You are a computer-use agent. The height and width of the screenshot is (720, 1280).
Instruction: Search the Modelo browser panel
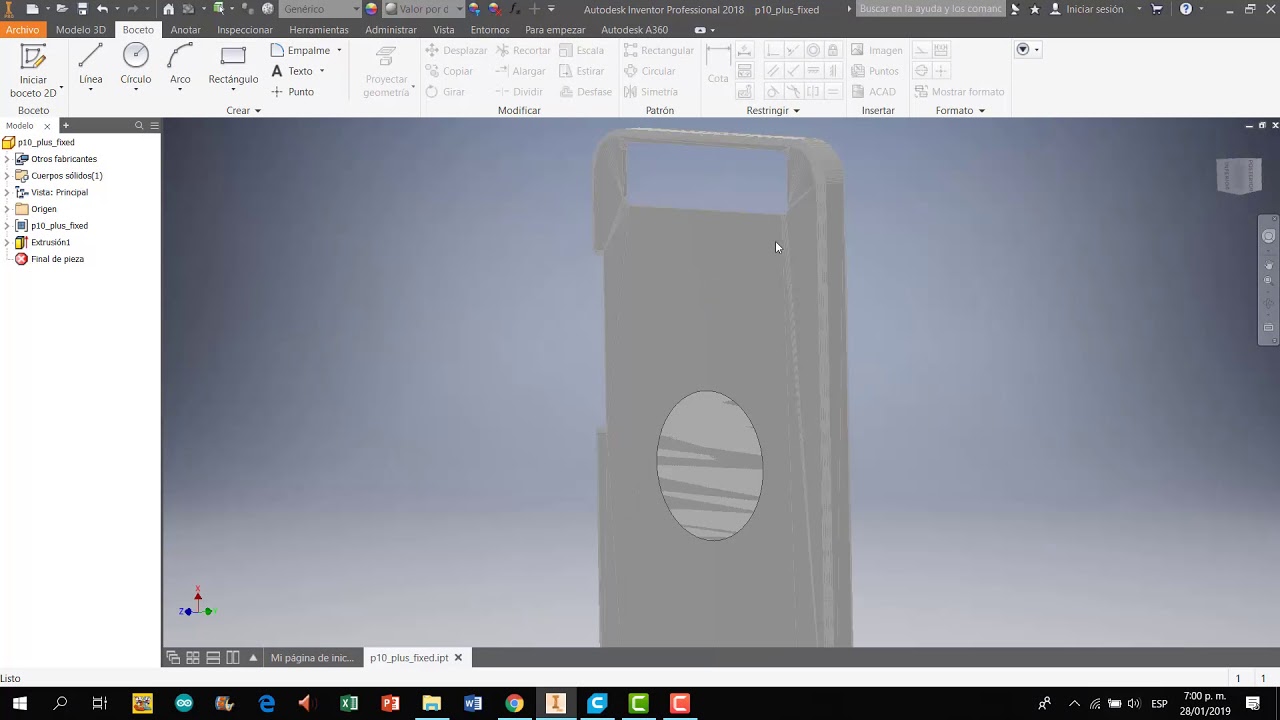139,126
